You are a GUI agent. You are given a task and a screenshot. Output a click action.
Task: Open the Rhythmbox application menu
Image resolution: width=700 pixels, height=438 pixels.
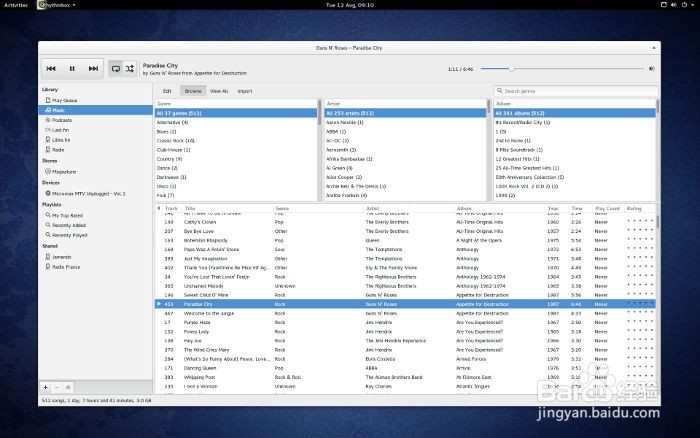[57, 5]
